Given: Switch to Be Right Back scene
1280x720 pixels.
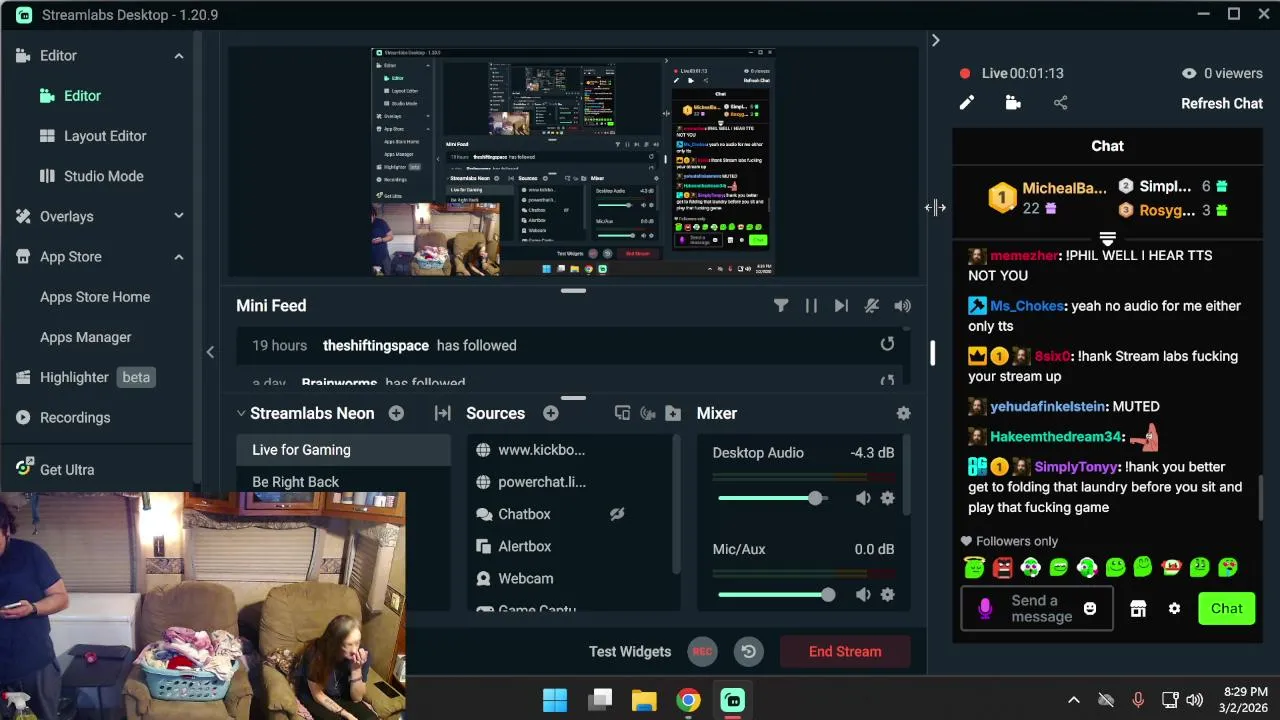Looking at the screenshot, I should coord(343,482).
